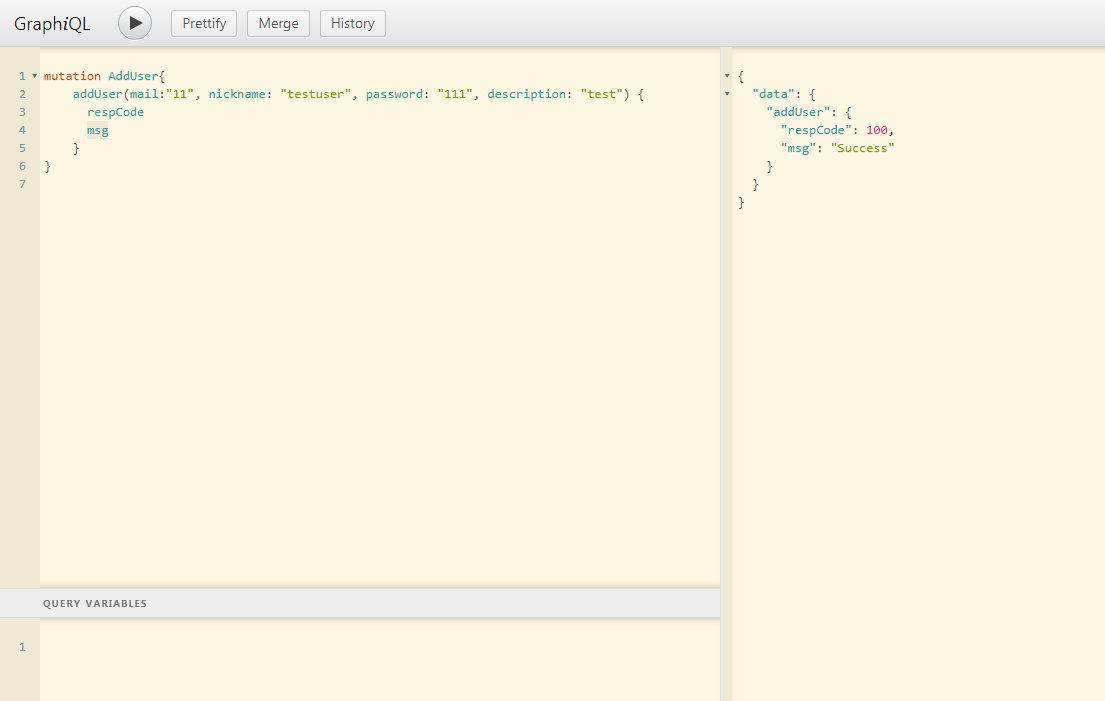1105x701 pixels.
Task: Click the 'password' argument name
Action: 394,94
